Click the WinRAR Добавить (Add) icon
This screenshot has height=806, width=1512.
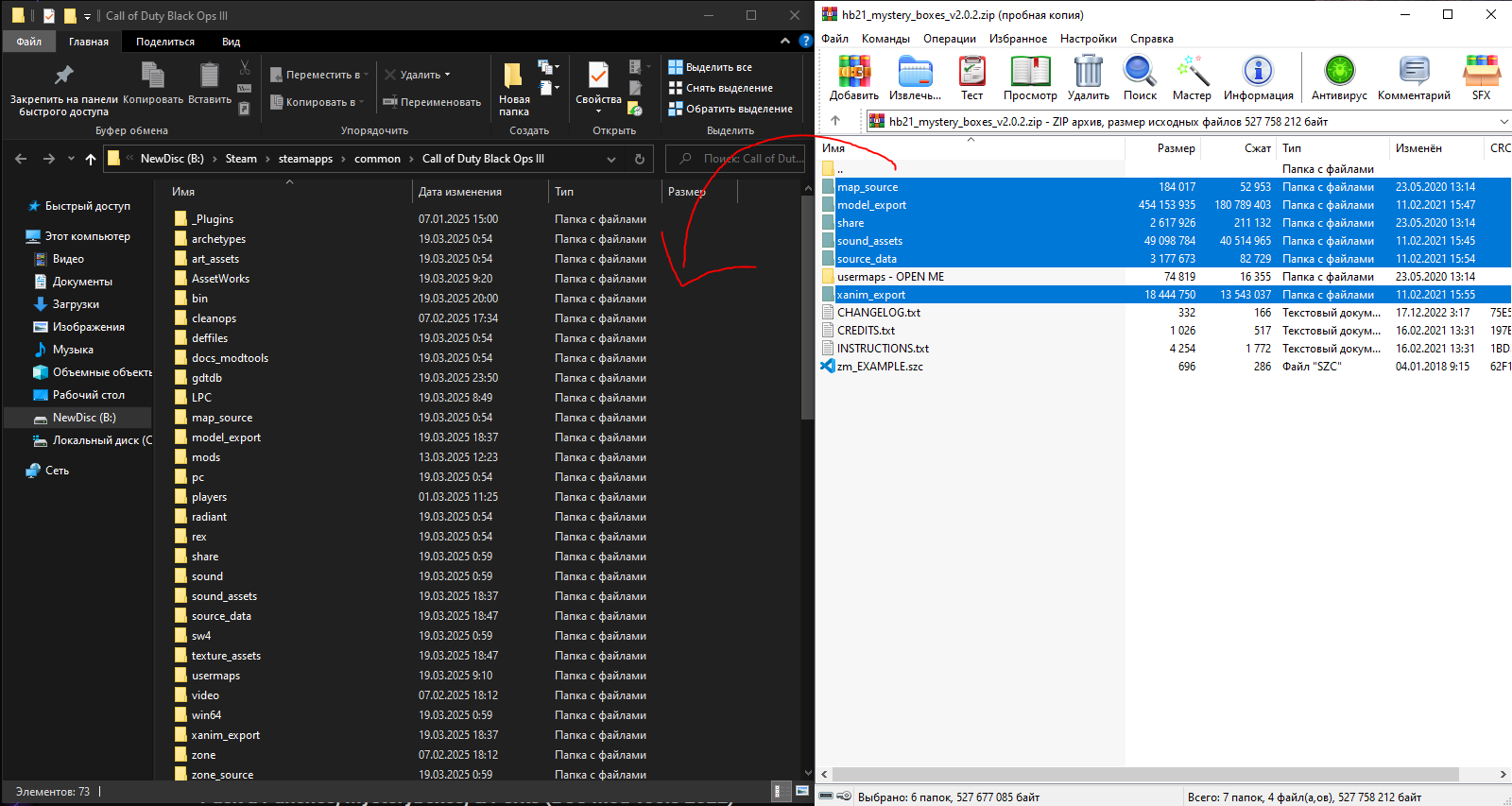coord(854,72)
